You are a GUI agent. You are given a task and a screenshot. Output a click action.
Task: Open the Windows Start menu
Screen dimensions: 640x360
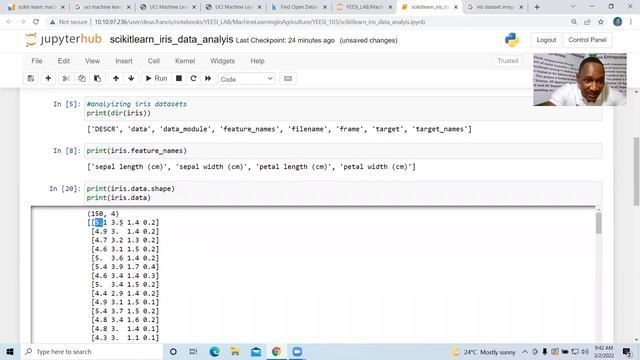coord(10,351)
